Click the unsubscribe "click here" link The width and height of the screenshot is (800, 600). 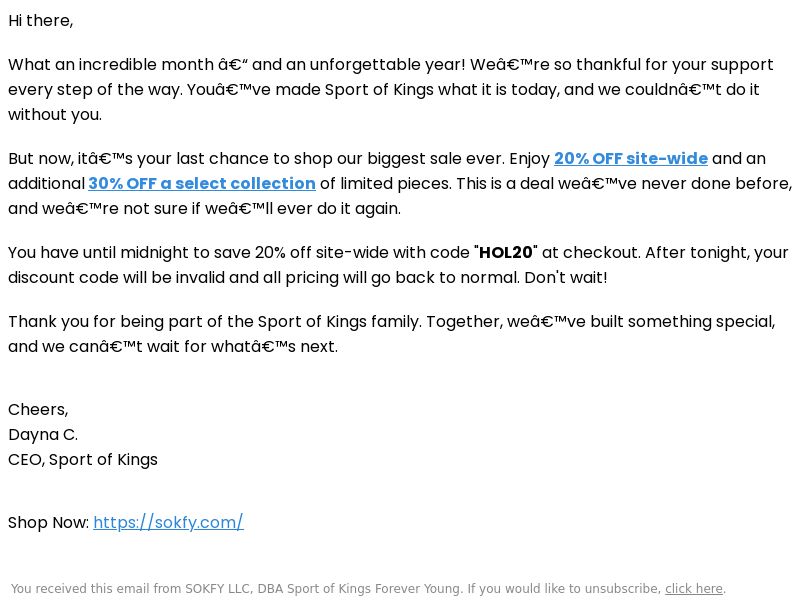click(694, 589)
